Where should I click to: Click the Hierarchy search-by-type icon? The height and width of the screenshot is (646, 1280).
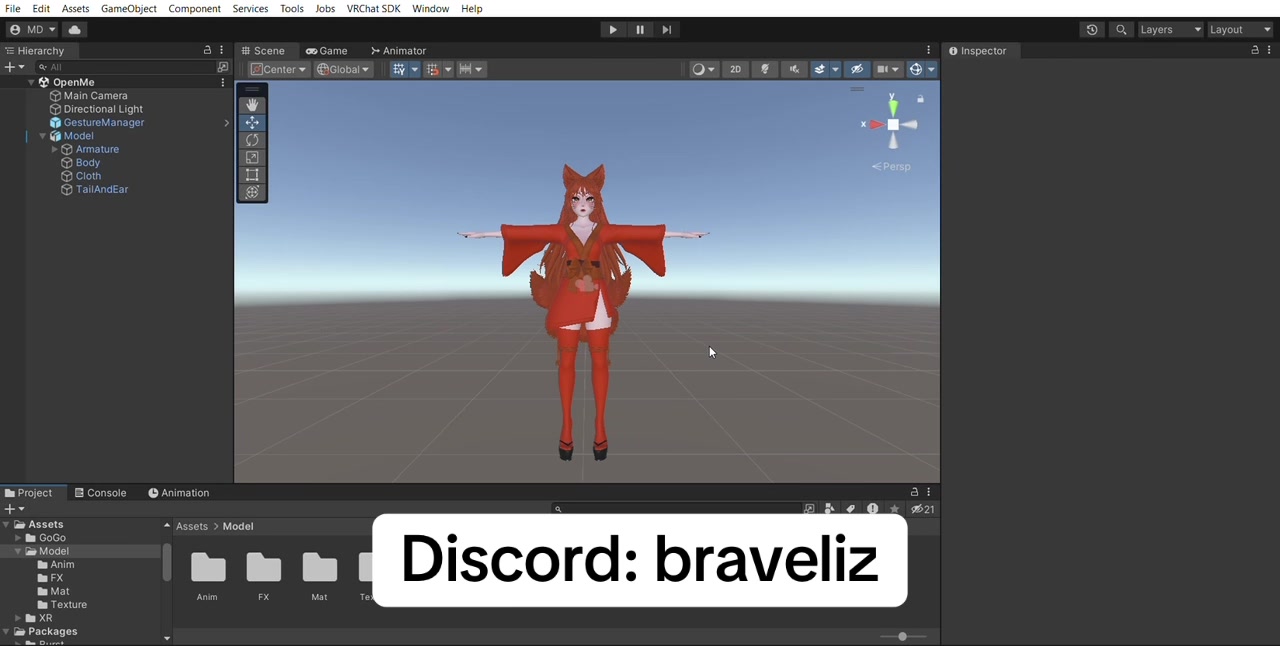pyautogui.click(x=223, y=67)
